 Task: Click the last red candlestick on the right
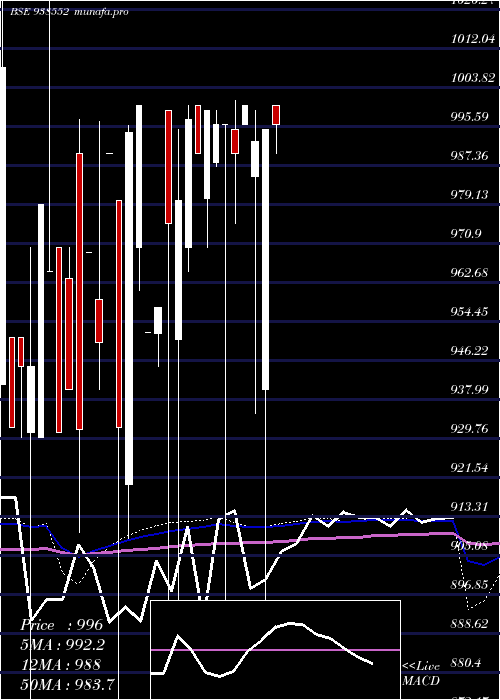click(276, 115)
